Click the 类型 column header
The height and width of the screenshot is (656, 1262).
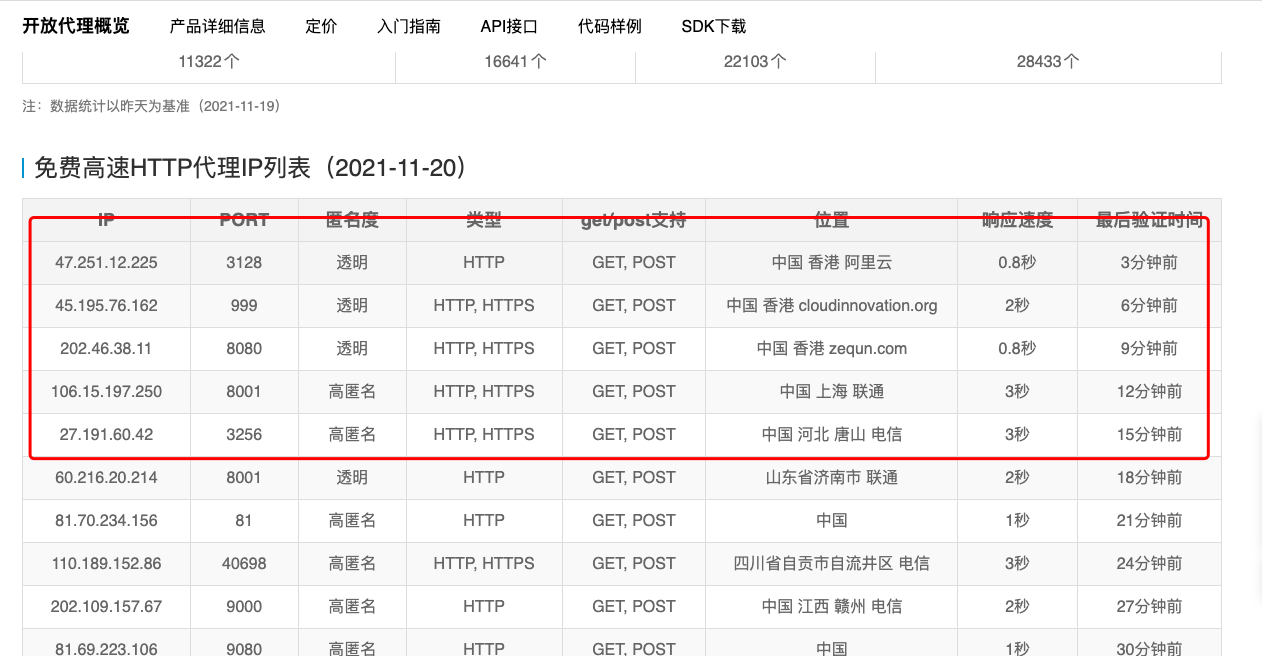click(x=484, y=220)
